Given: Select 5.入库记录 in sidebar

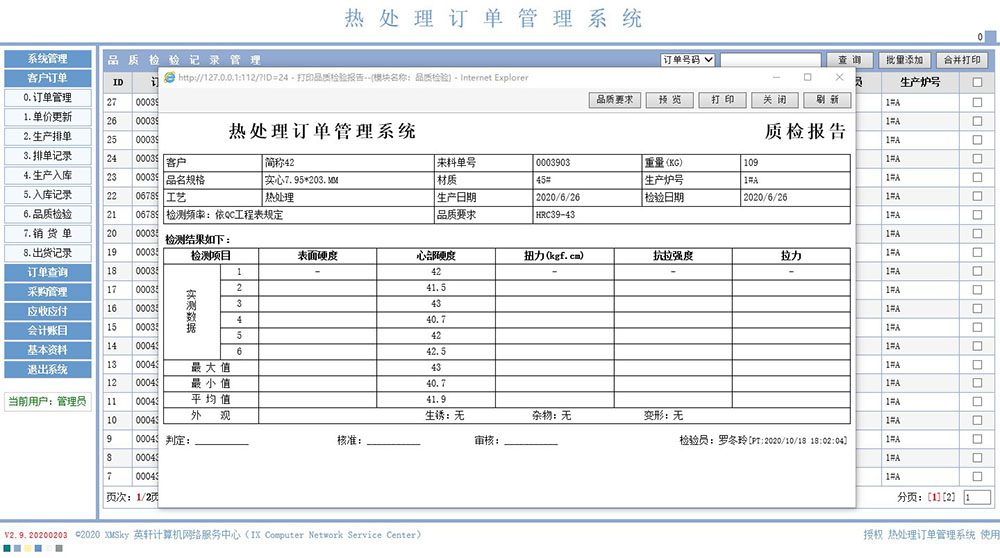Looking at the screenshot, I should (x=48, y=195).
